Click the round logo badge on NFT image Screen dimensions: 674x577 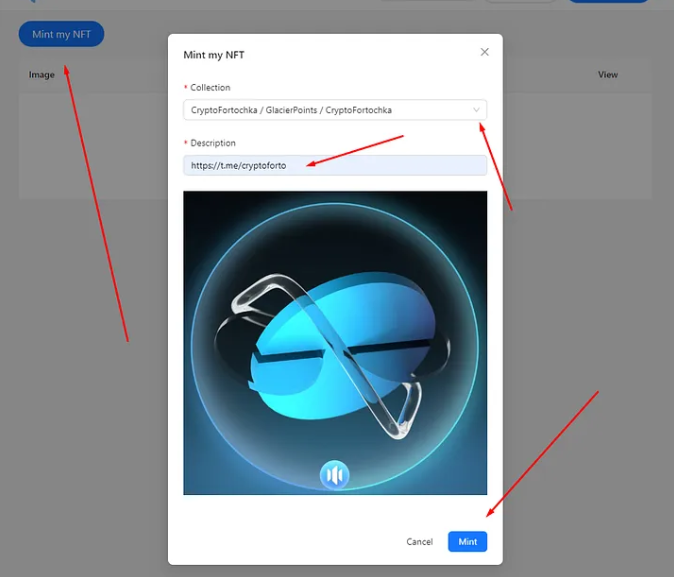[334, 474]
